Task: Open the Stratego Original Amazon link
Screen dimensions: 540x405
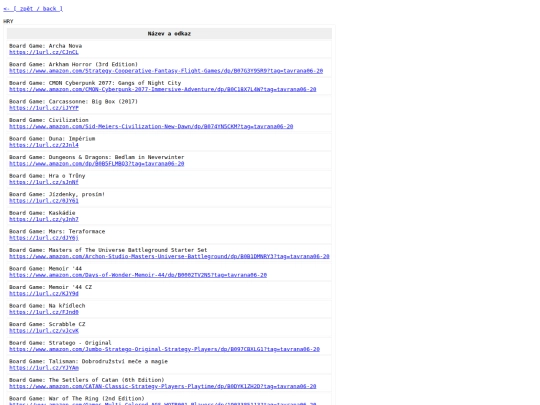Action: (164, 350)
